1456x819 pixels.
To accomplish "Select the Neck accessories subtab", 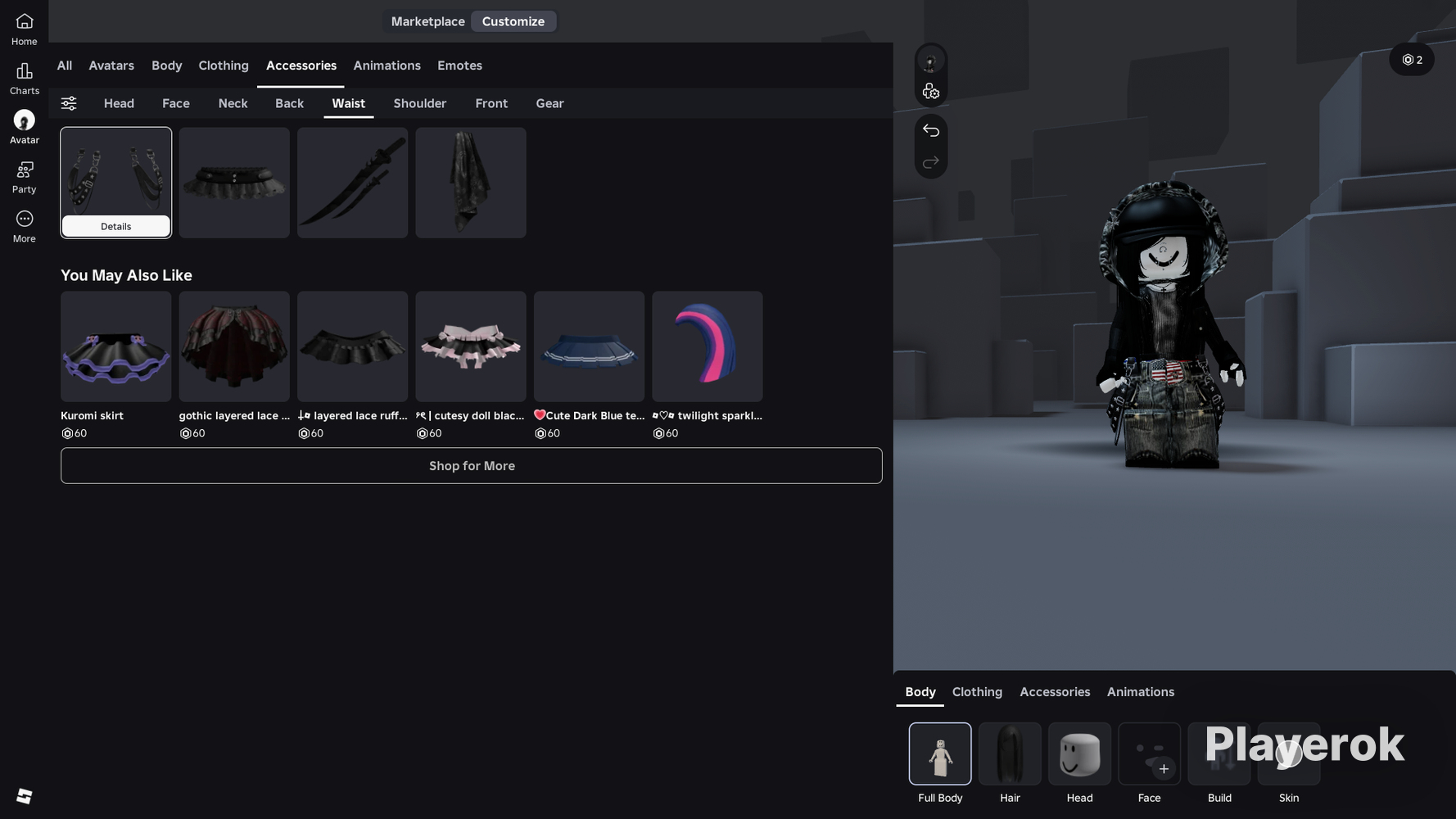I will pyautogui.click(x=233, y=103).
